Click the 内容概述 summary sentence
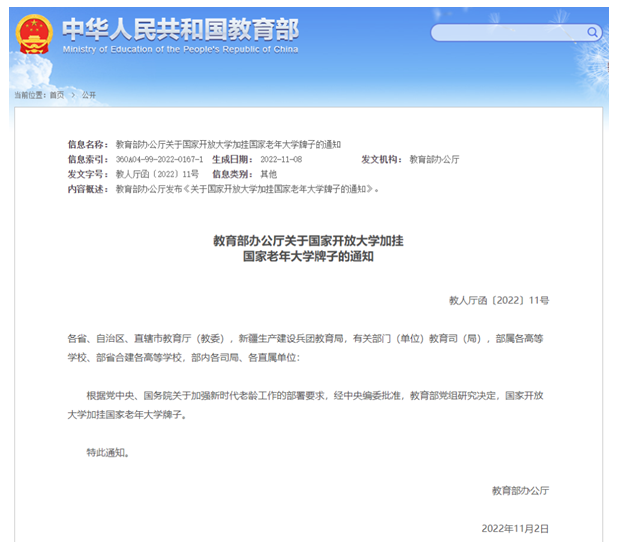The width and height of the screenshot is (617, 545). pyautogui.click(x=247, y=189)
